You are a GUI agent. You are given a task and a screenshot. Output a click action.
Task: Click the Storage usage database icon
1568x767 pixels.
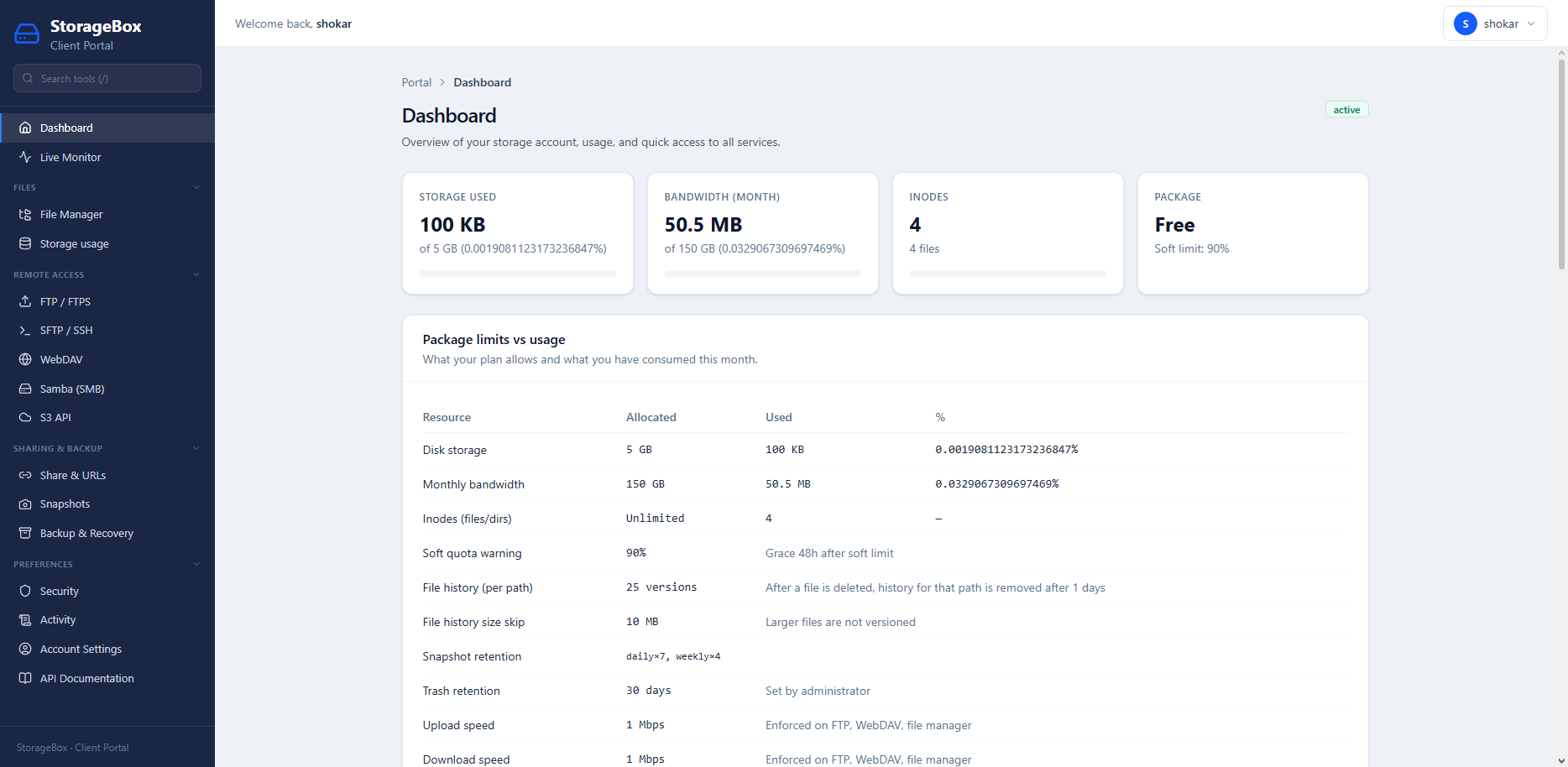[x=25, y=243]
